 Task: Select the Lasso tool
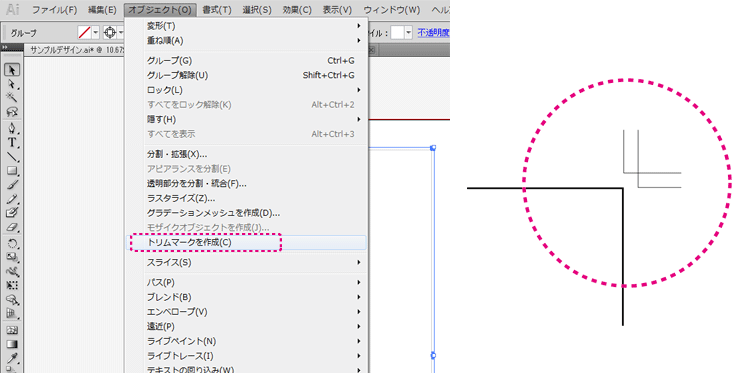point(12,112)
